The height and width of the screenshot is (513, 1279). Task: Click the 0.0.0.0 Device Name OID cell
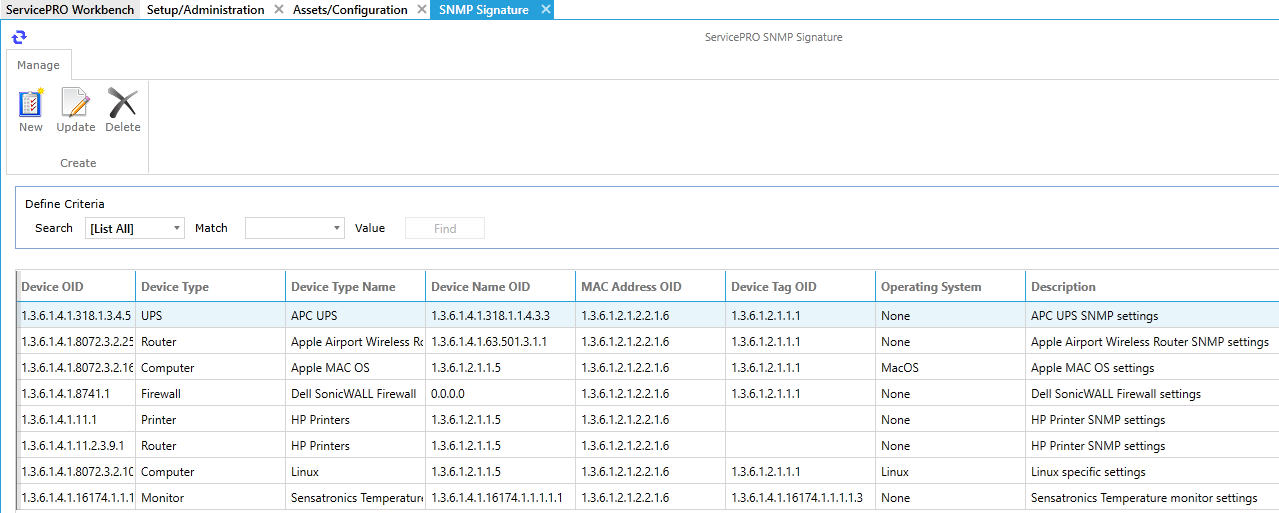[500, 393]
